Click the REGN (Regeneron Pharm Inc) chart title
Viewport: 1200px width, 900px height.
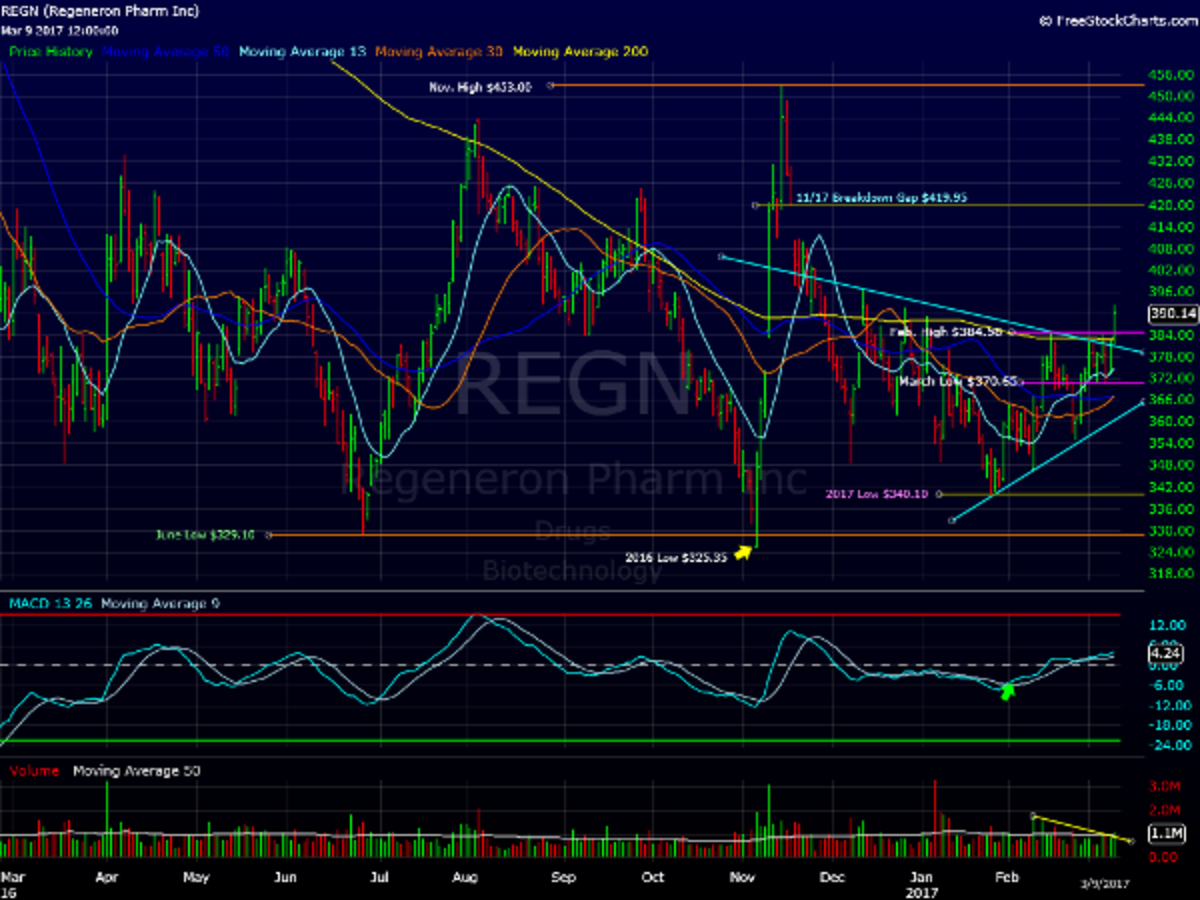pos(101,11)
